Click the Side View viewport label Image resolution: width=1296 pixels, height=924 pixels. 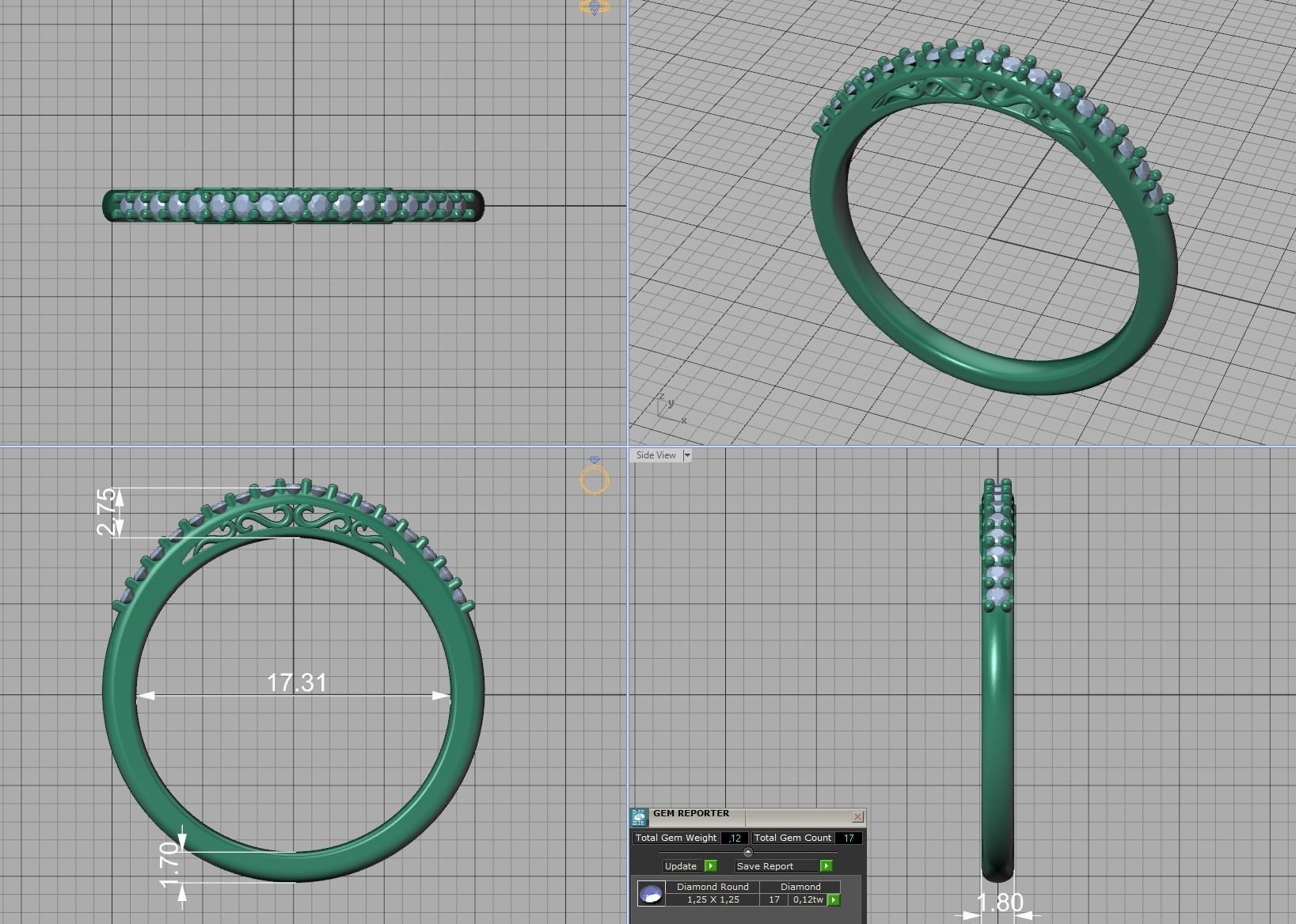656,455
